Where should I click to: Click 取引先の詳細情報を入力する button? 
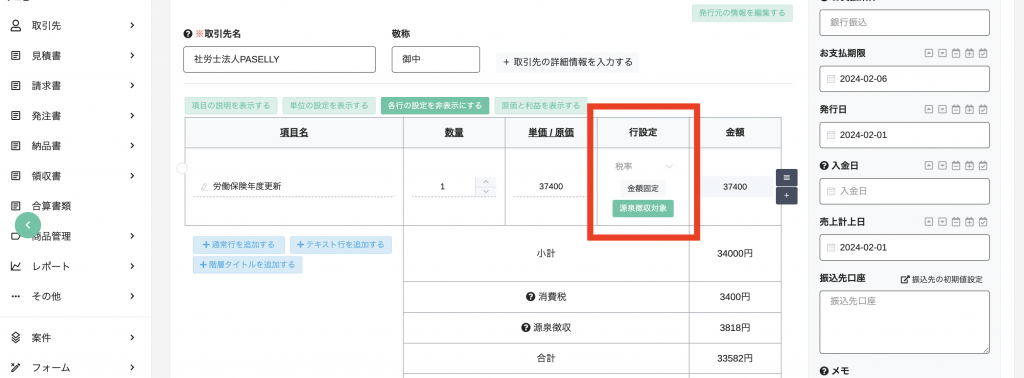point(568,63)
